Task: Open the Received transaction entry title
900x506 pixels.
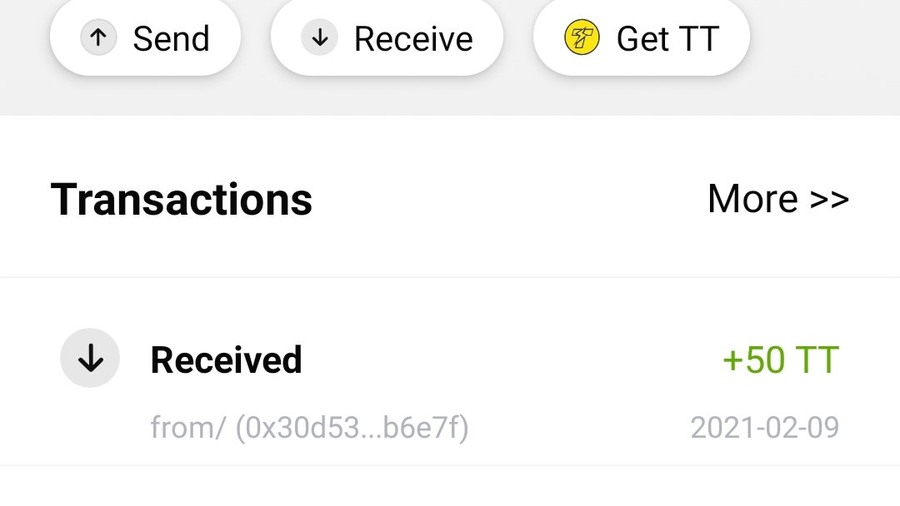Action: tap(226, 360)
